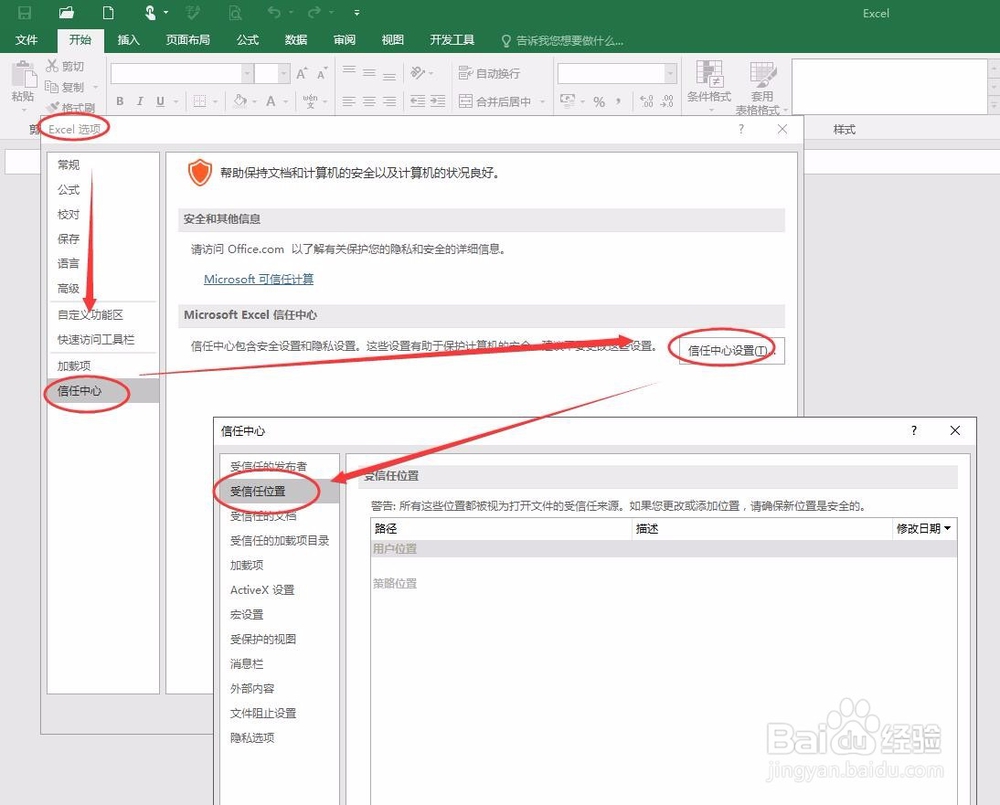Click the 信任中心设置 button
Screen dimensions: 1000x805
click(732, 351)
